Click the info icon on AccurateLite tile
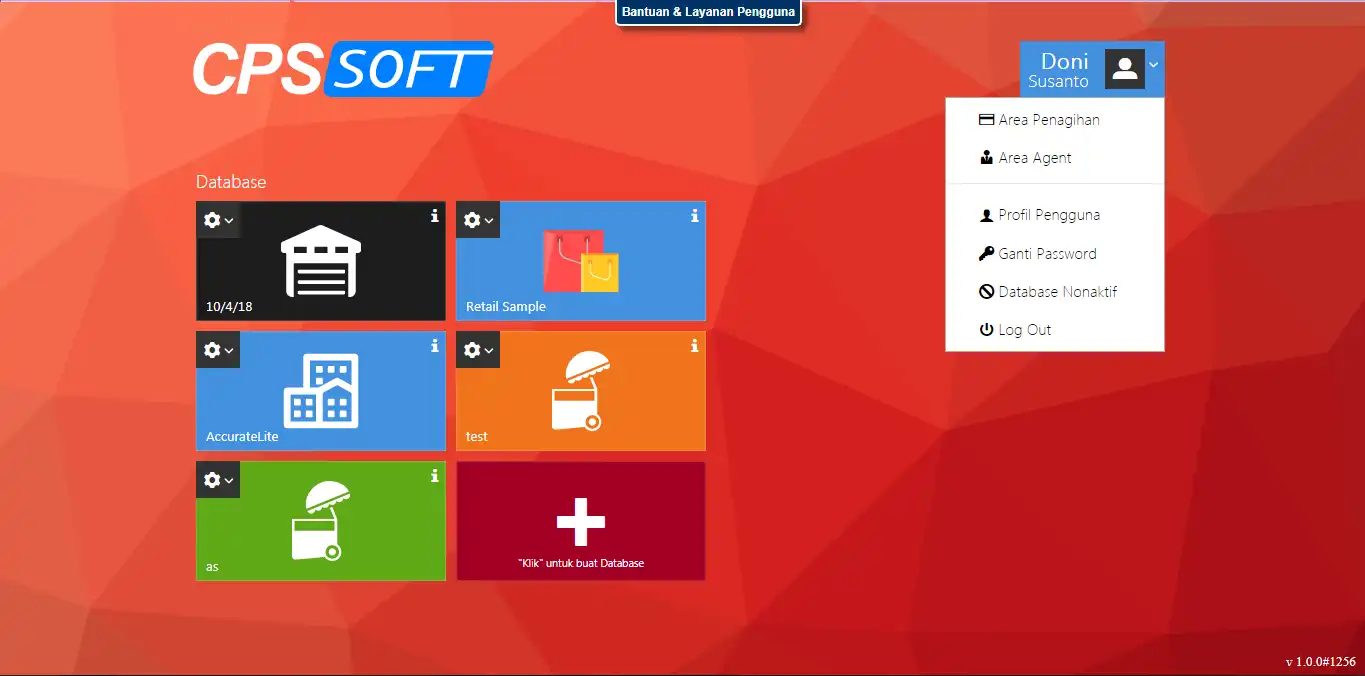Screen dimensions: 1365x676 434,345
